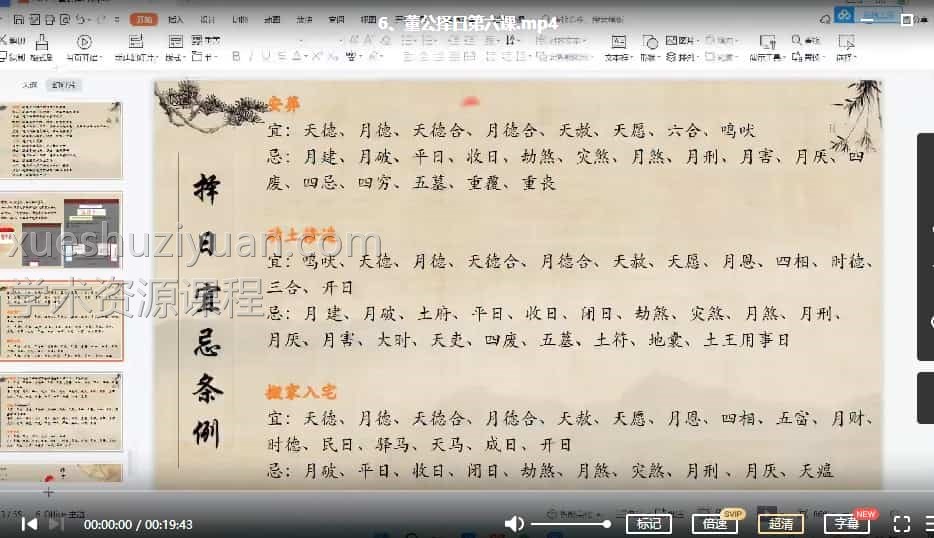Image resolution: width=934 pixels, height=538 pixels.
Task: Switch to the 幻灯片 thumbnail panel tab
Action: click(66, 86)
